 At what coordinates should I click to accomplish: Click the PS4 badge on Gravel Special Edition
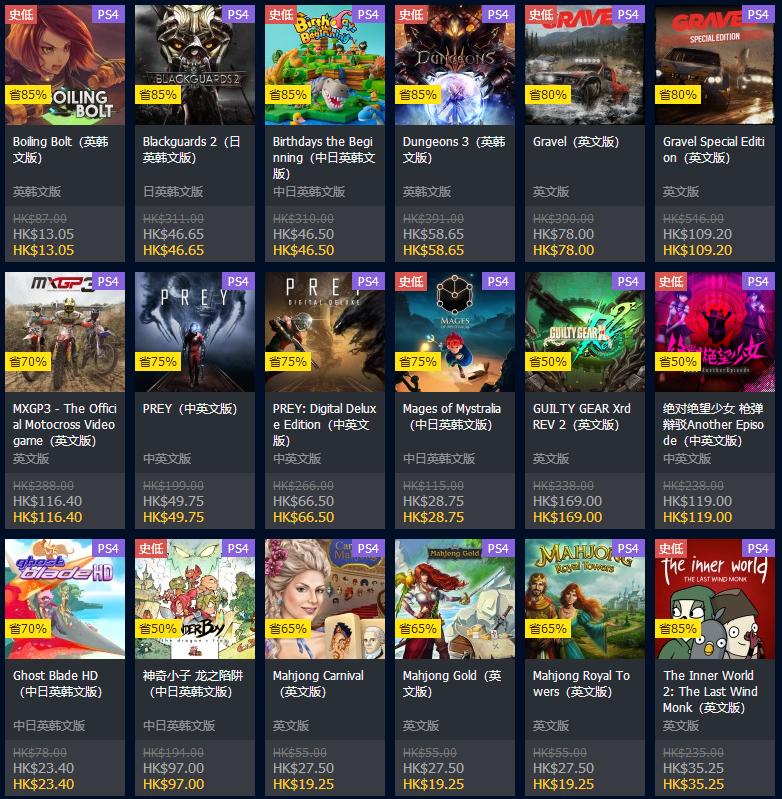point(758,14)
